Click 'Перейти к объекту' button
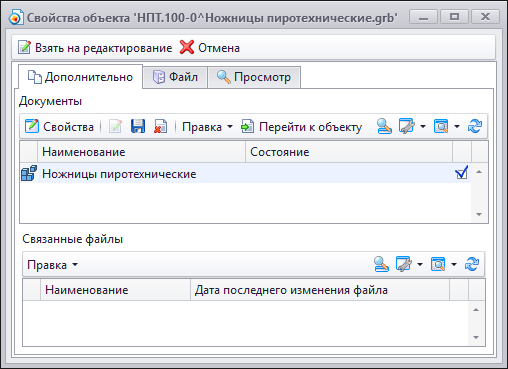508x369 pixels. (x=301, y=127)
